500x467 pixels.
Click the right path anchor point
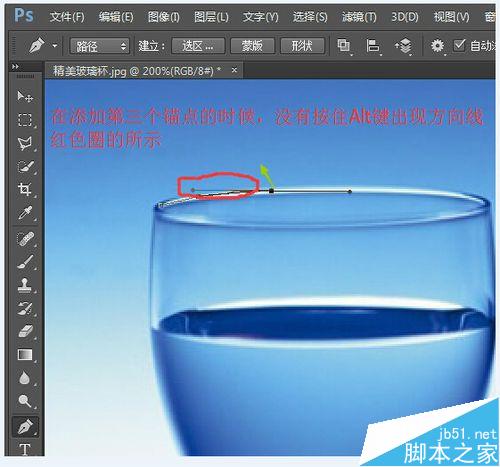click(x=349, y=191)
